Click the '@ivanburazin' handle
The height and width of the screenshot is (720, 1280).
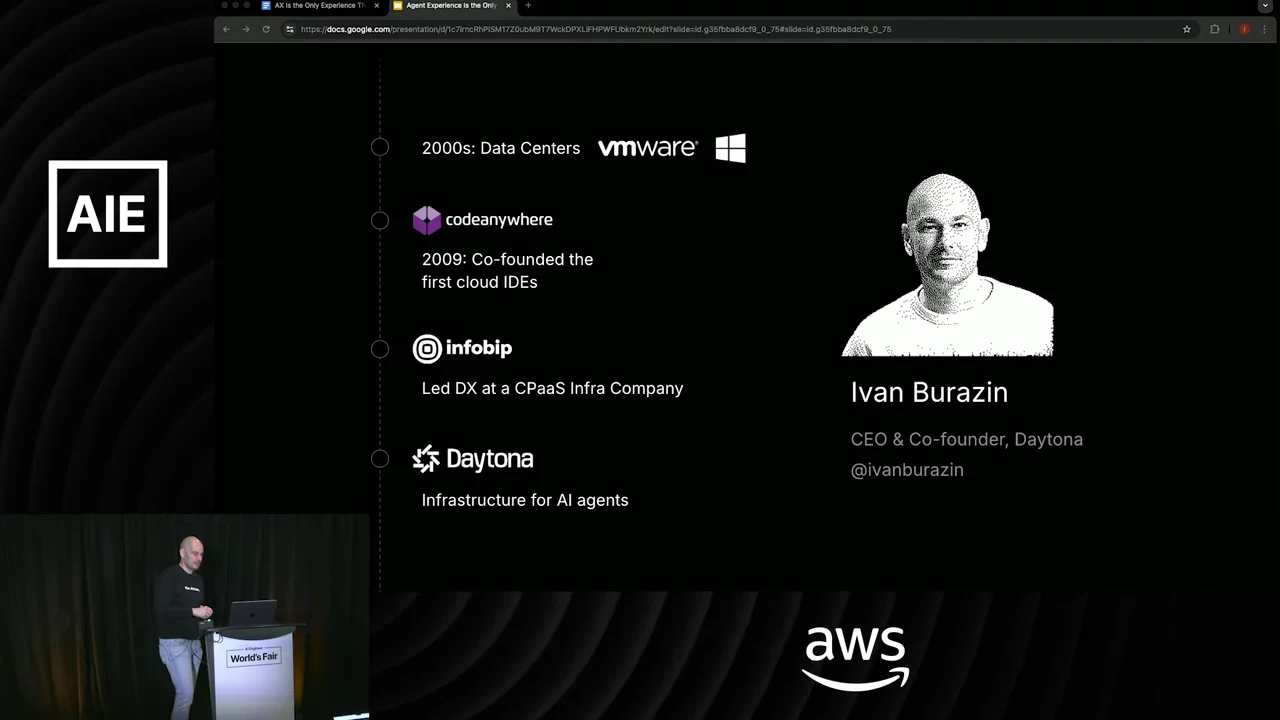pyautogui.click(x=907, y=469)
